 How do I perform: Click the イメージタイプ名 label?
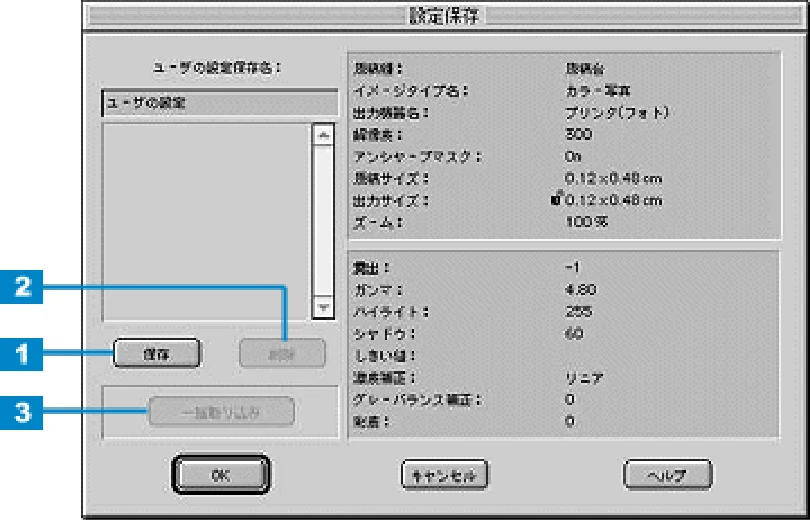click(x=410, y=91)
